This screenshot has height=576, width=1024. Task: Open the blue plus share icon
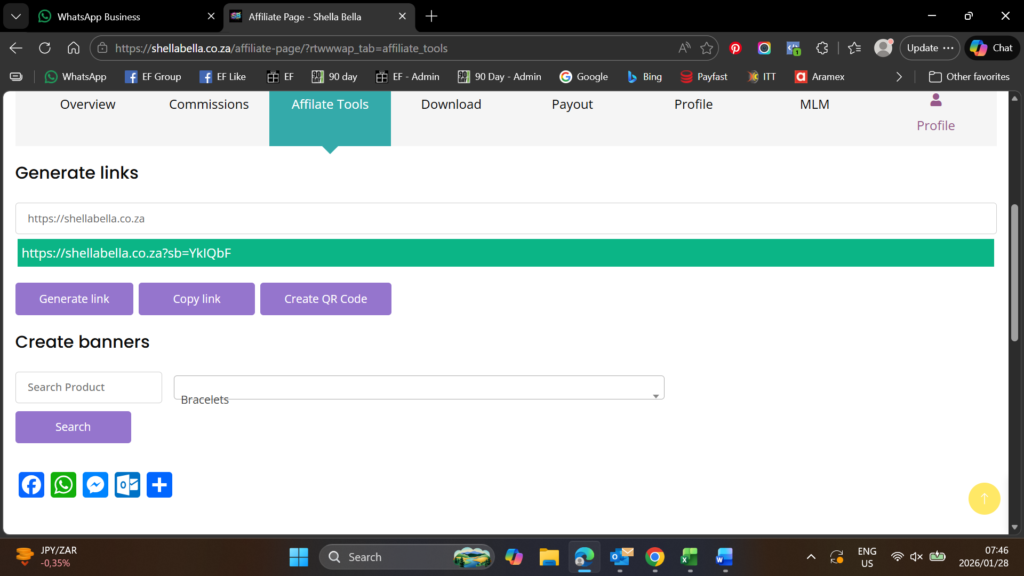(160, 485)
